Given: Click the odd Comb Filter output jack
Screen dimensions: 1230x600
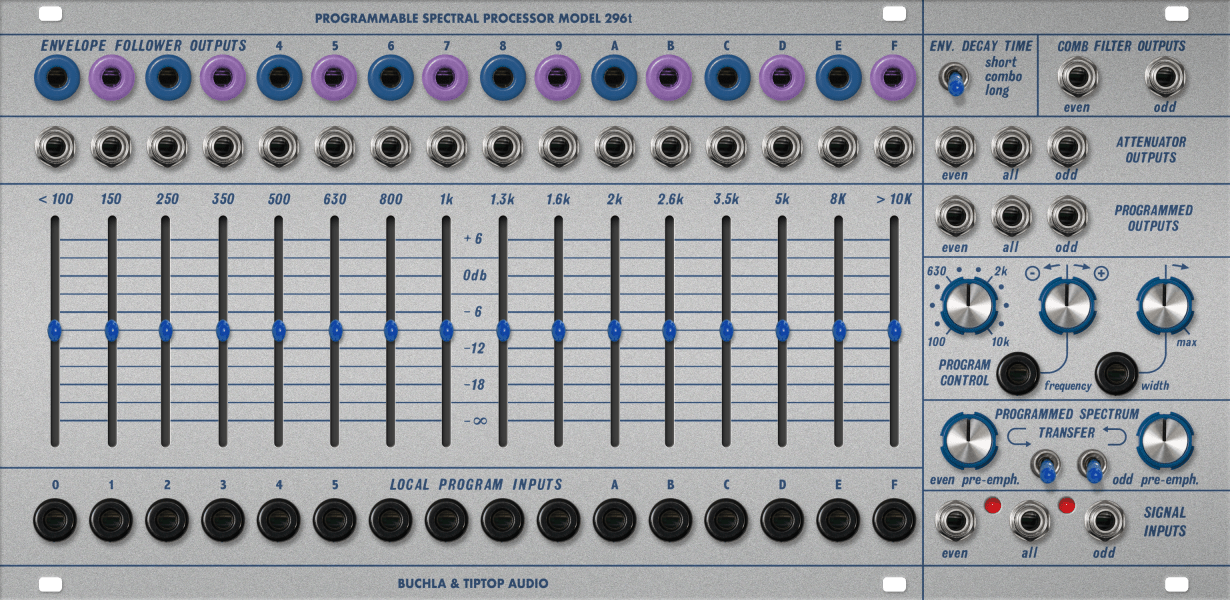Looking at the screenshot, I should pos(1163,76).
